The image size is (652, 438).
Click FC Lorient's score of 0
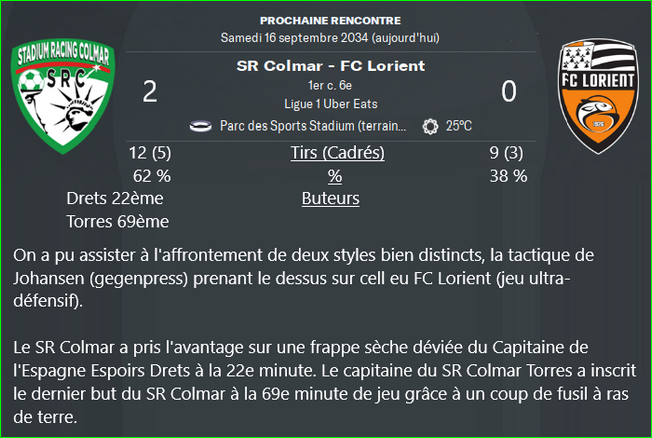[x=509, y=92]
